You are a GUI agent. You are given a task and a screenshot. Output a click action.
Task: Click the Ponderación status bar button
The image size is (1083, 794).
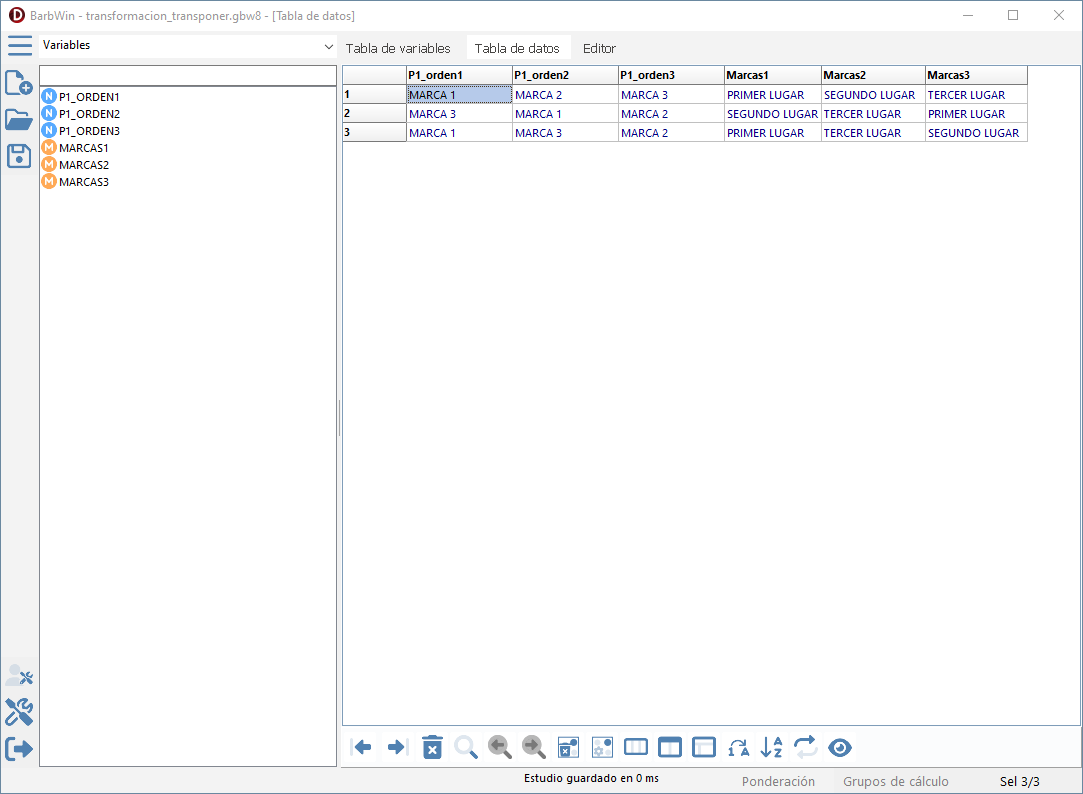(x=778, y=781)
